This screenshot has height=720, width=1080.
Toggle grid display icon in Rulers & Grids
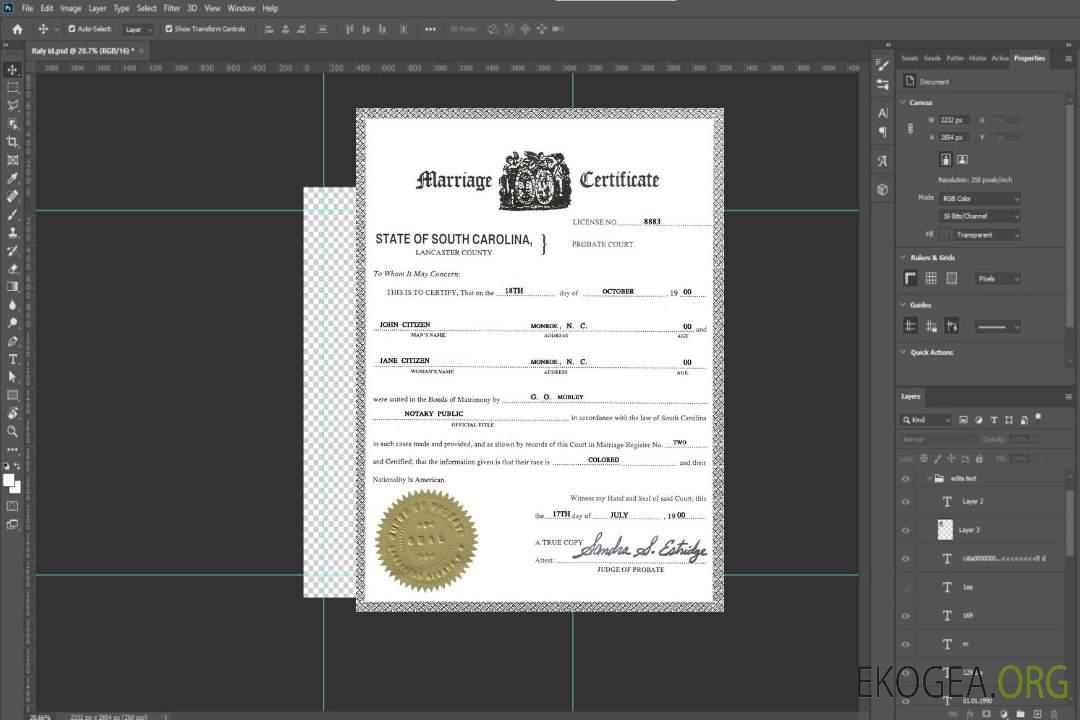point(931,278)
